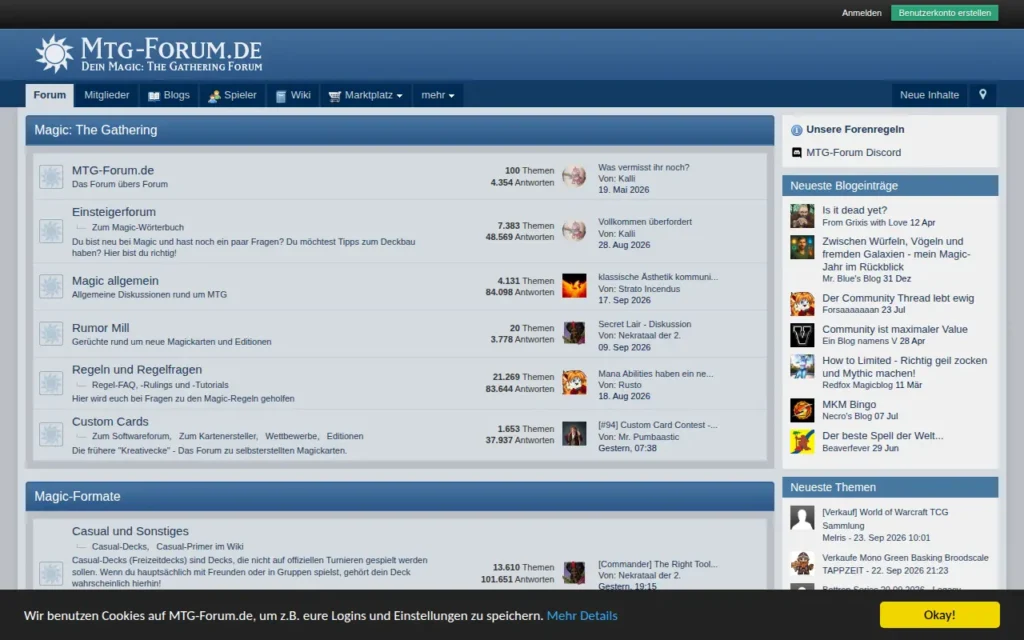Click the info icon beside Unsere Forenregeln
1024x640 pixels.
pos(796,130)
